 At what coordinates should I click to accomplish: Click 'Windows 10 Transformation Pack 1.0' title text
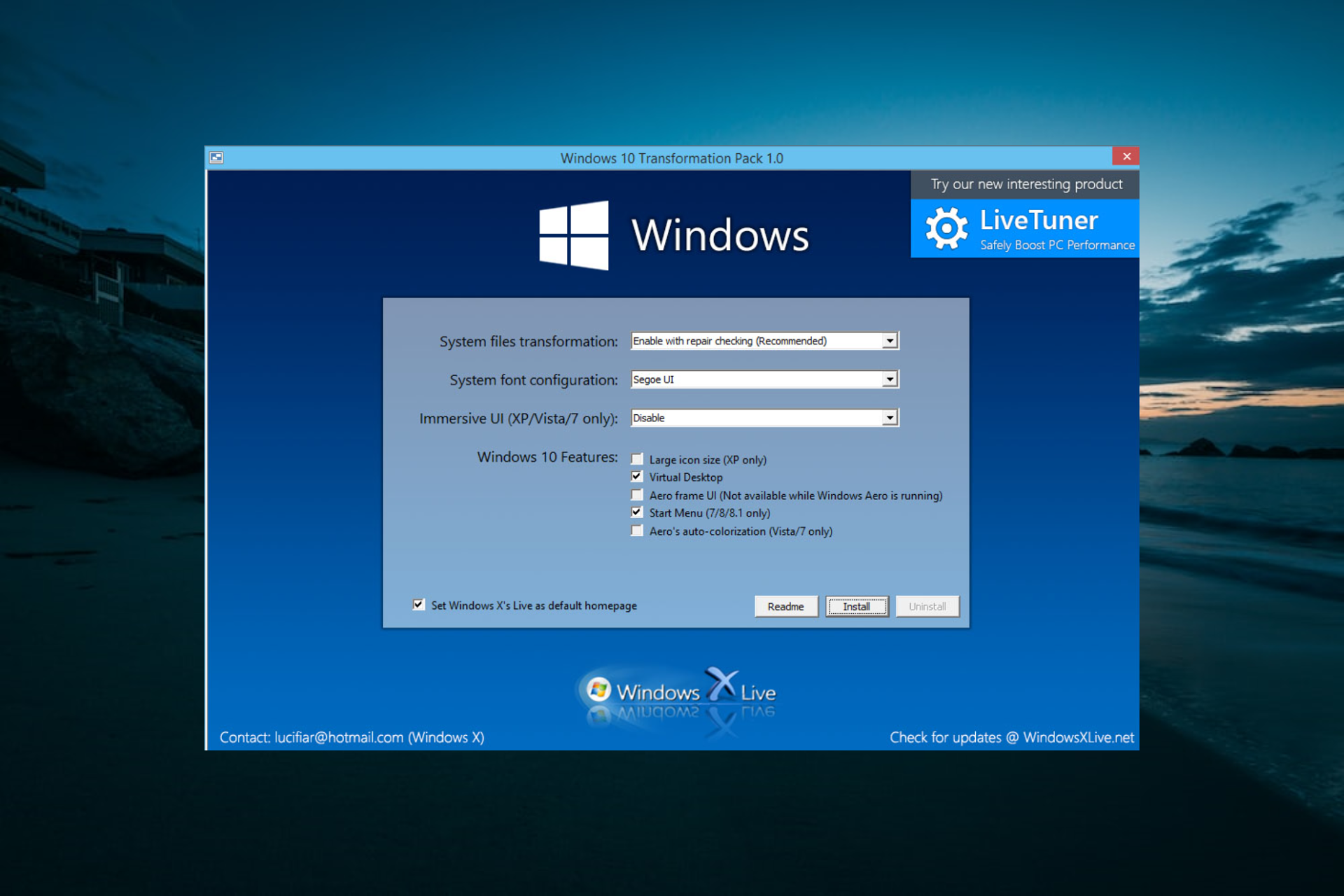pyautogui.click(x=672, y=158)
